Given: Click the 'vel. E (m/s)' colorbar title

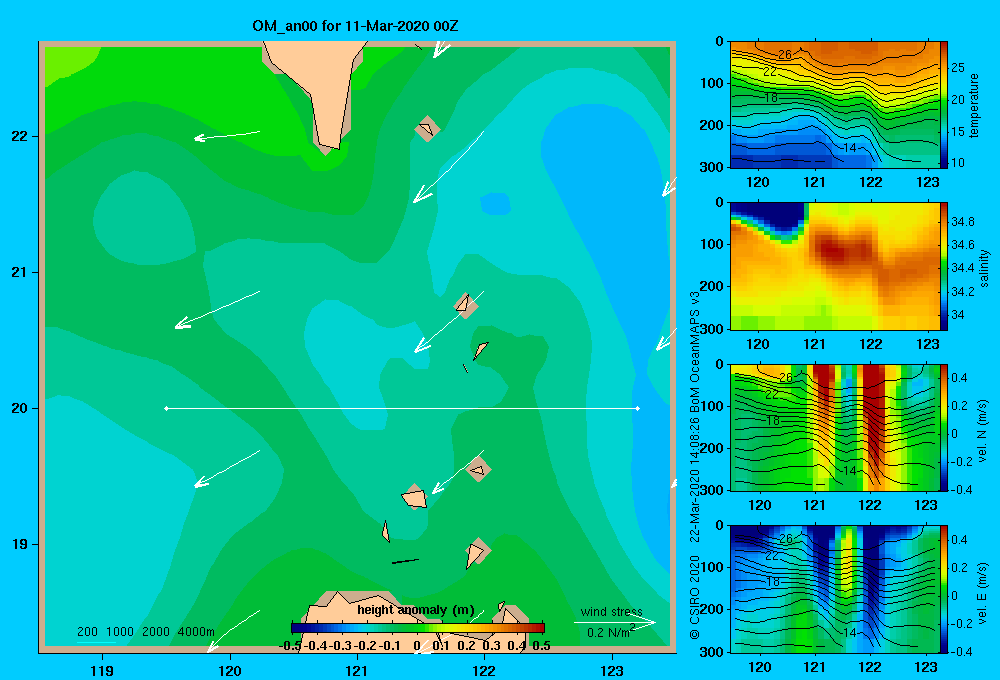Looking at the screenshot, I should point(982,593).
